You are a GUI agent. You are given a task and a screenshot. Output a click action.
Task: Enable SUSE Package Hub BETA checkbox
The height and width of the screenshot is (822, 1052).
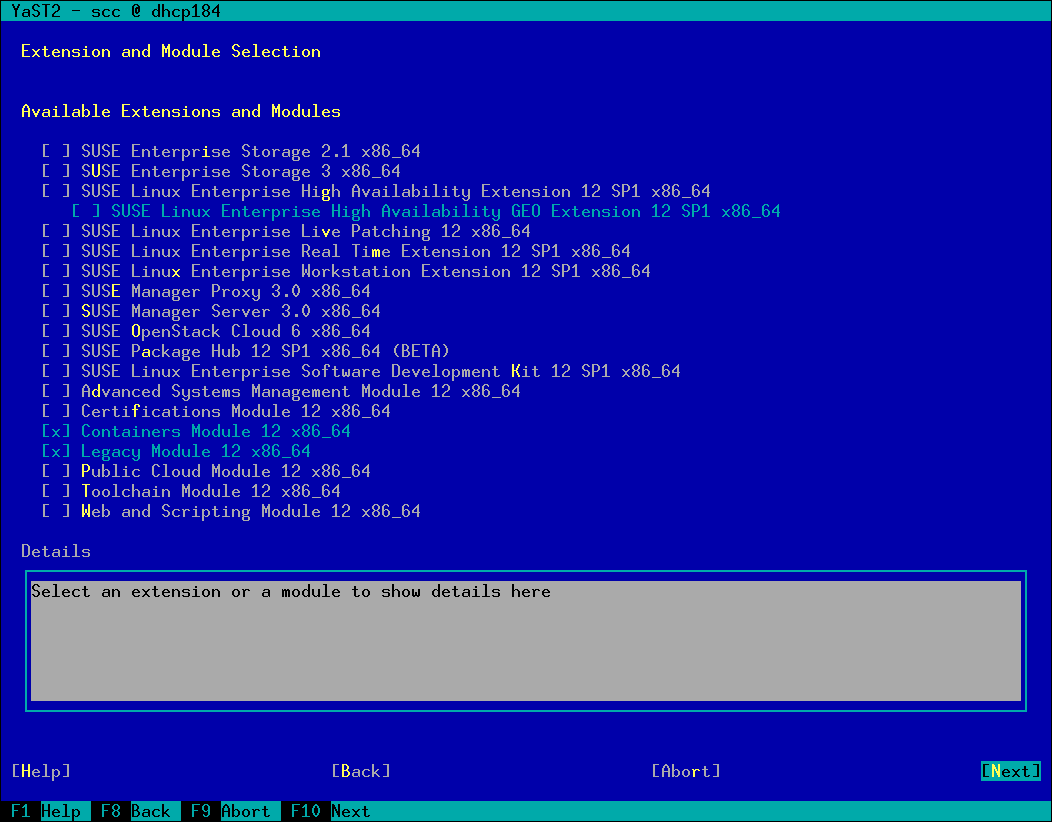(x=56, y=352)
